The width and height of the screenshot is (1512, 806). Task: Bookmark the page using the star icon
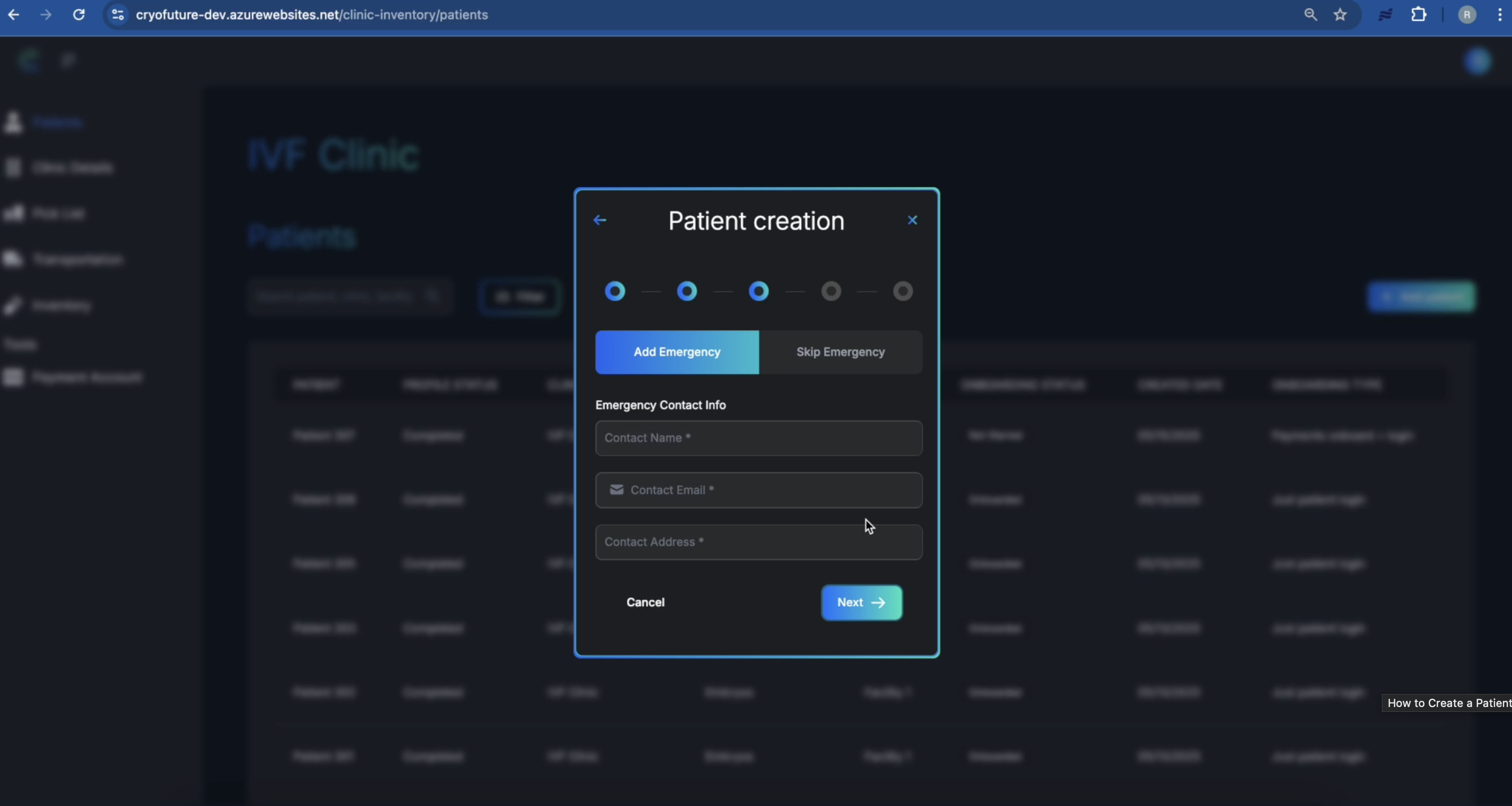point(1341,15)
